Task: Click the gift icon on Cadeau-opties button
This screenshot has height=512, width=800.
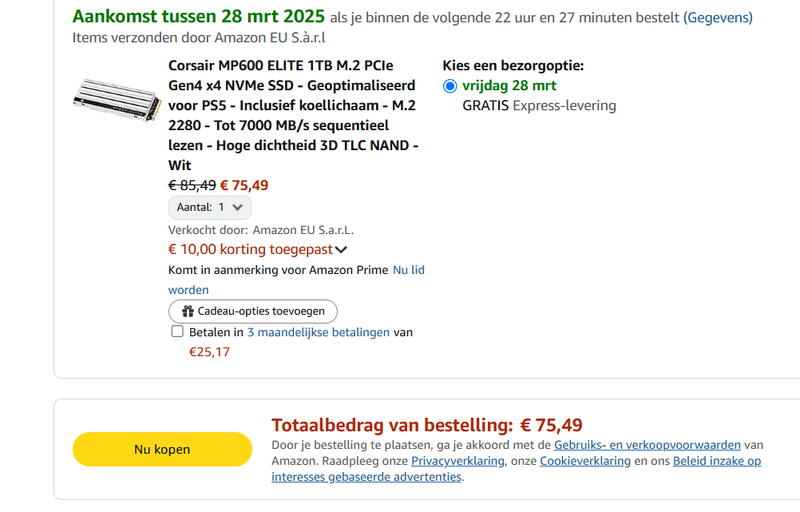Action: pos(187,311)
